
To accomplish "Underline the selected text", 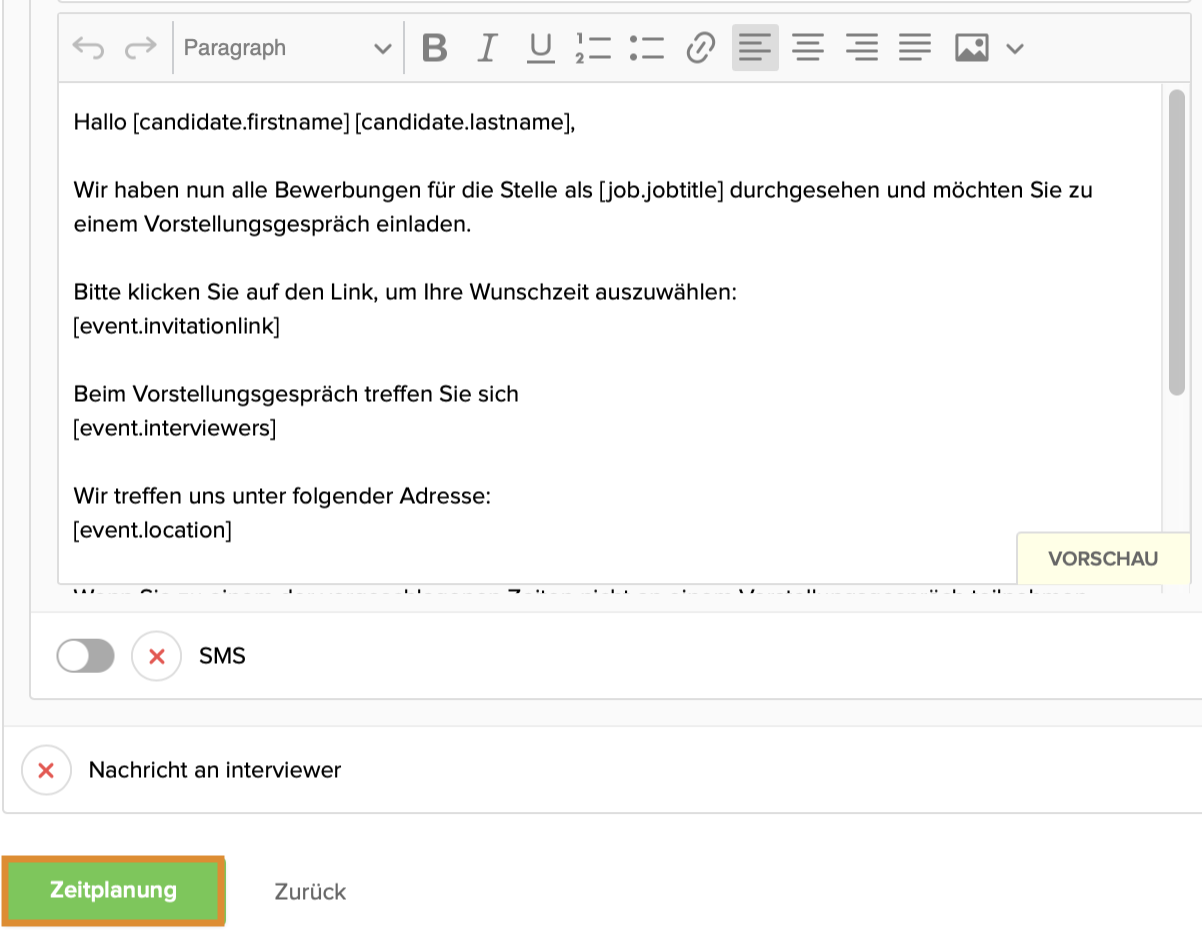I will (x=540, y=48).
